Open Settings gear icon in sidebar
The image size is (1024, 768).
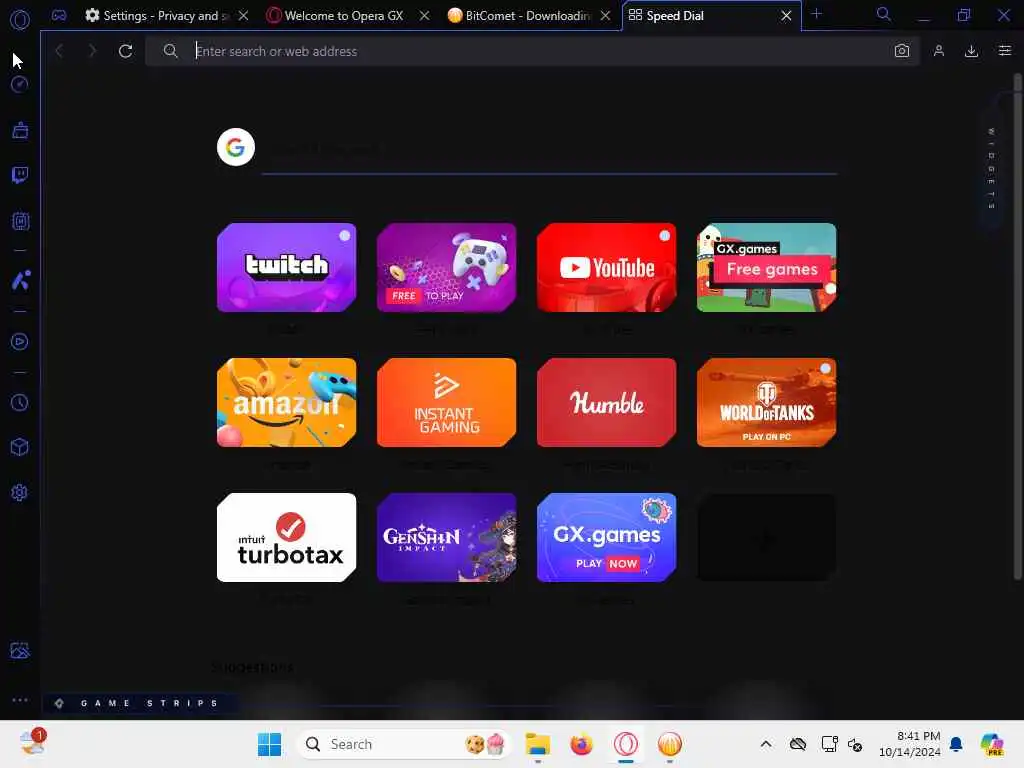(20, 492)
